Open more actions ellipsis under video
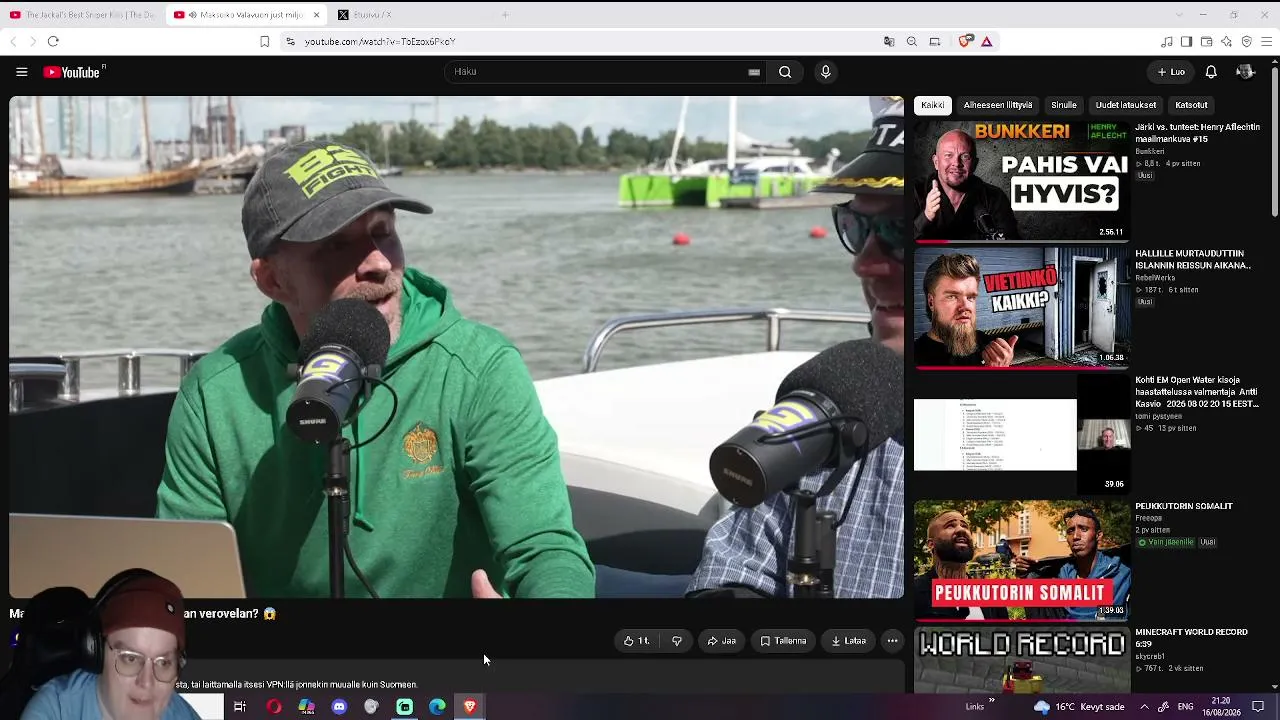Screen dimensions: 1280x720 892,641
